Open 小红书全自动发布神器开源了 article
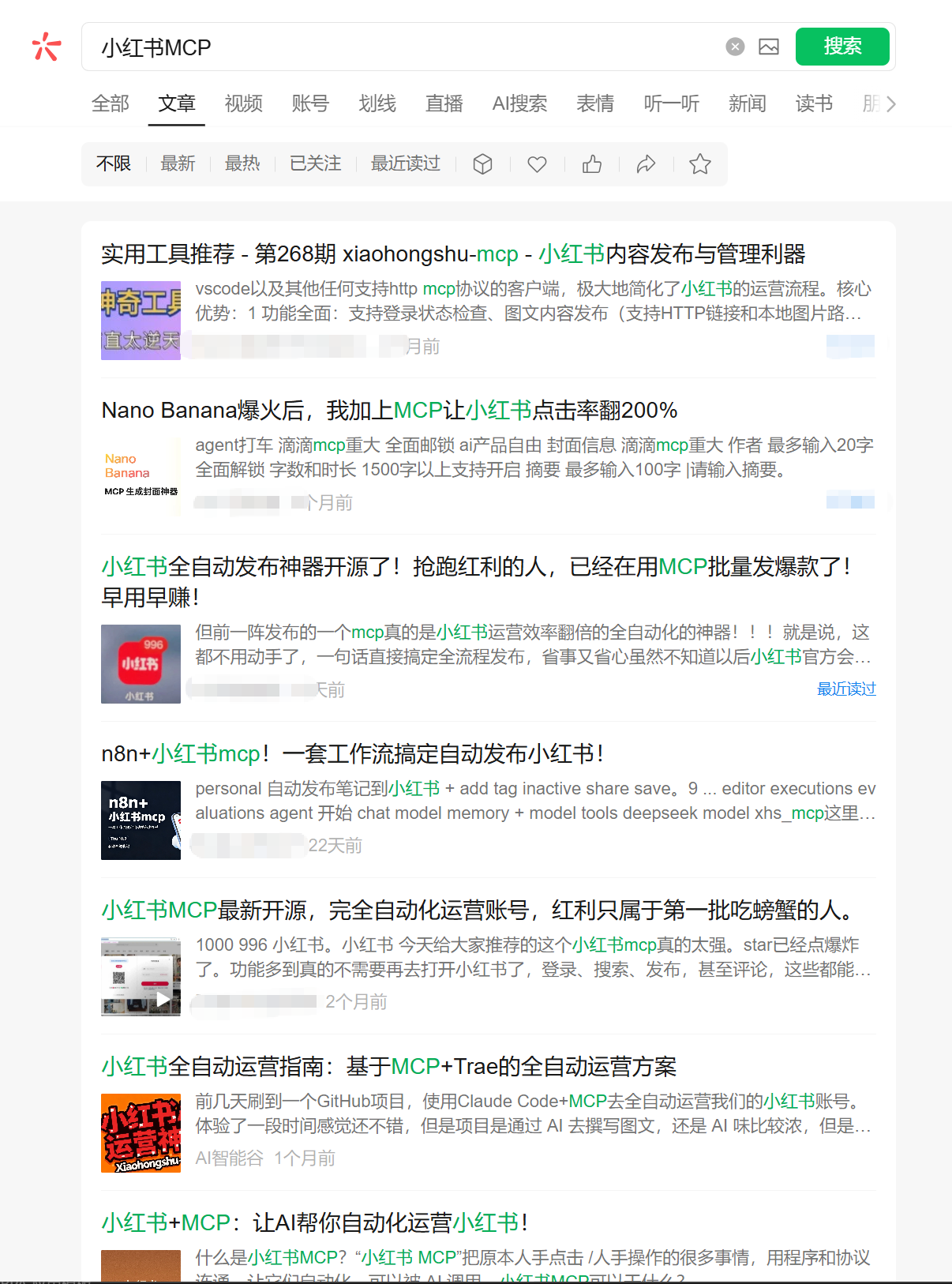 tap(476, 582)
